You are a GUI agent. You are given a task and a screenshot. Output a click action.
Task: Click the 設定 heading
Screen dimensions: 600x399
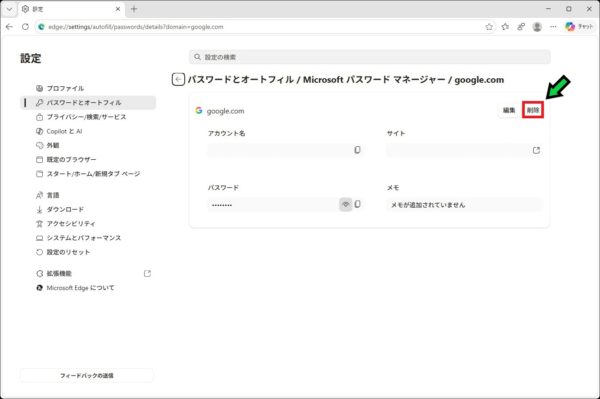pos(31,59)
